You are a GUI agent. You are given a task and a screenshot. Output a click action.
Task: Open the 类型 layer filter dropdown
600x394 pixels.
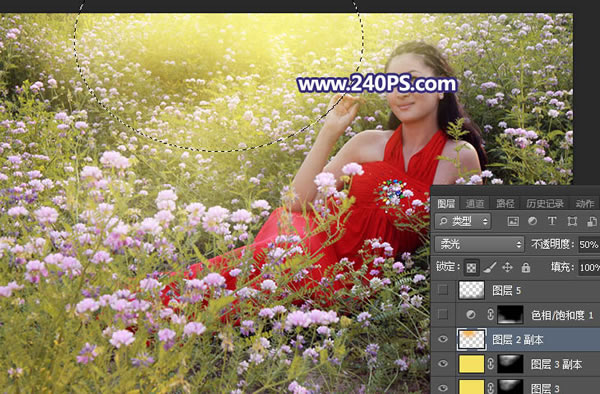pos(463,221)
